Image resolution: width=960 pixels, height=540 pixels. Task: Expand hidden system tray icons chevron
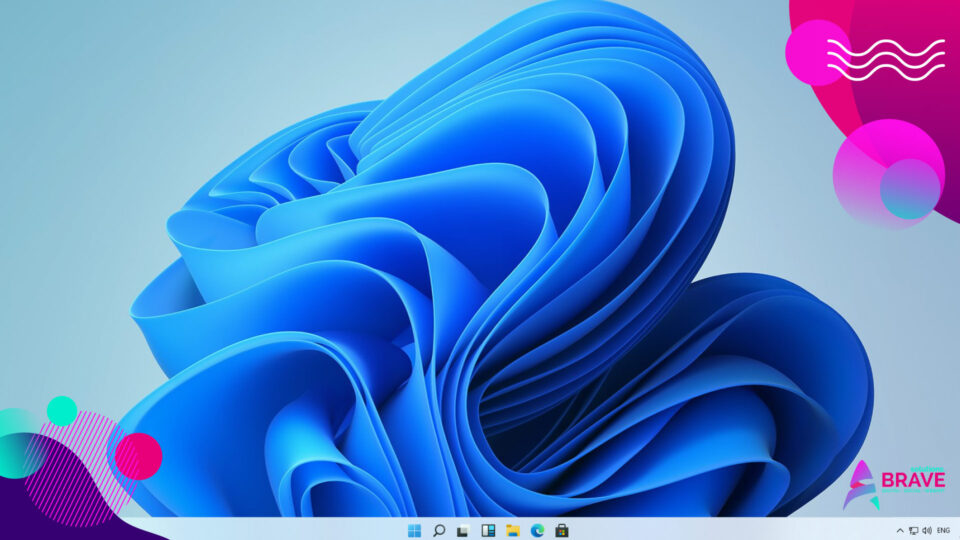click(899, 531)
